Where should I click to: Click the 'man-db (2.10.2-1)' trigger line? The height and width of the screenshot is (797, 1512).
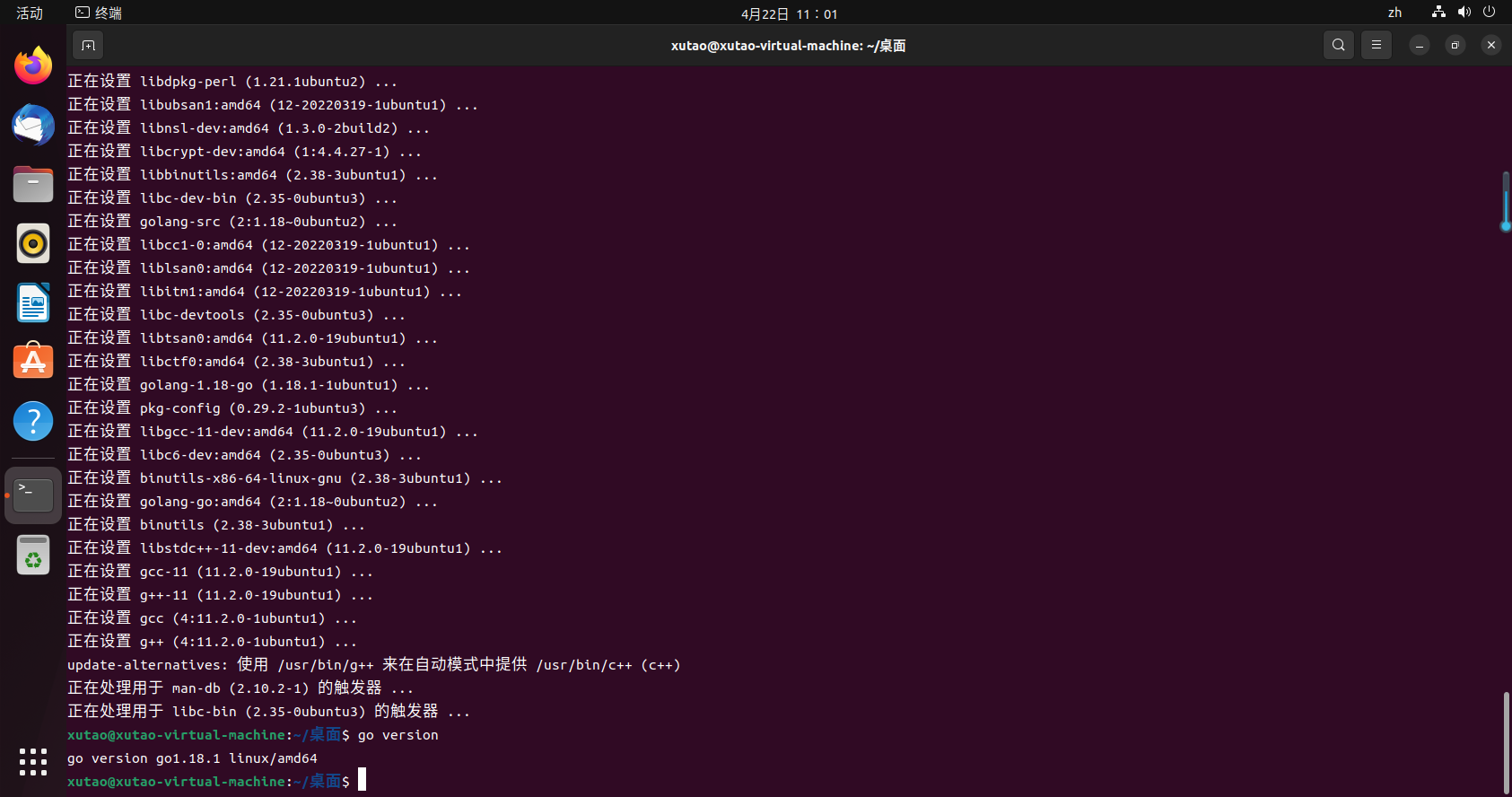click(x=240, y=688)
